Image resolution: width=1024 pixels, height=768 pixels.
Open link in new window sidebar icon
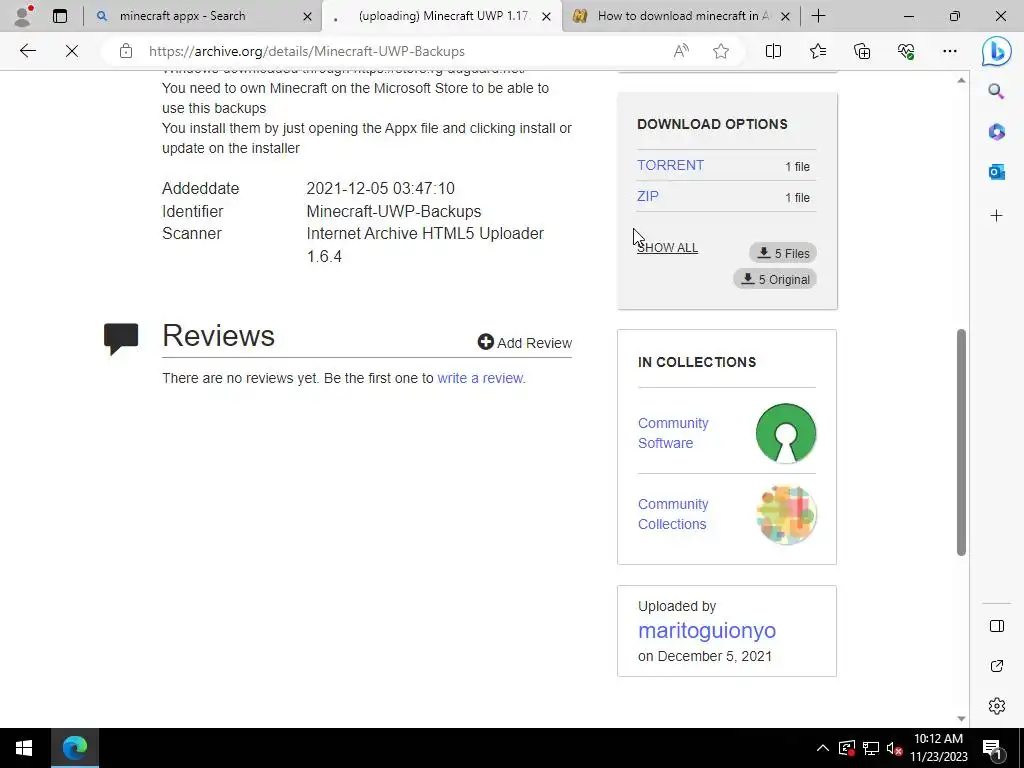[997, 666]
